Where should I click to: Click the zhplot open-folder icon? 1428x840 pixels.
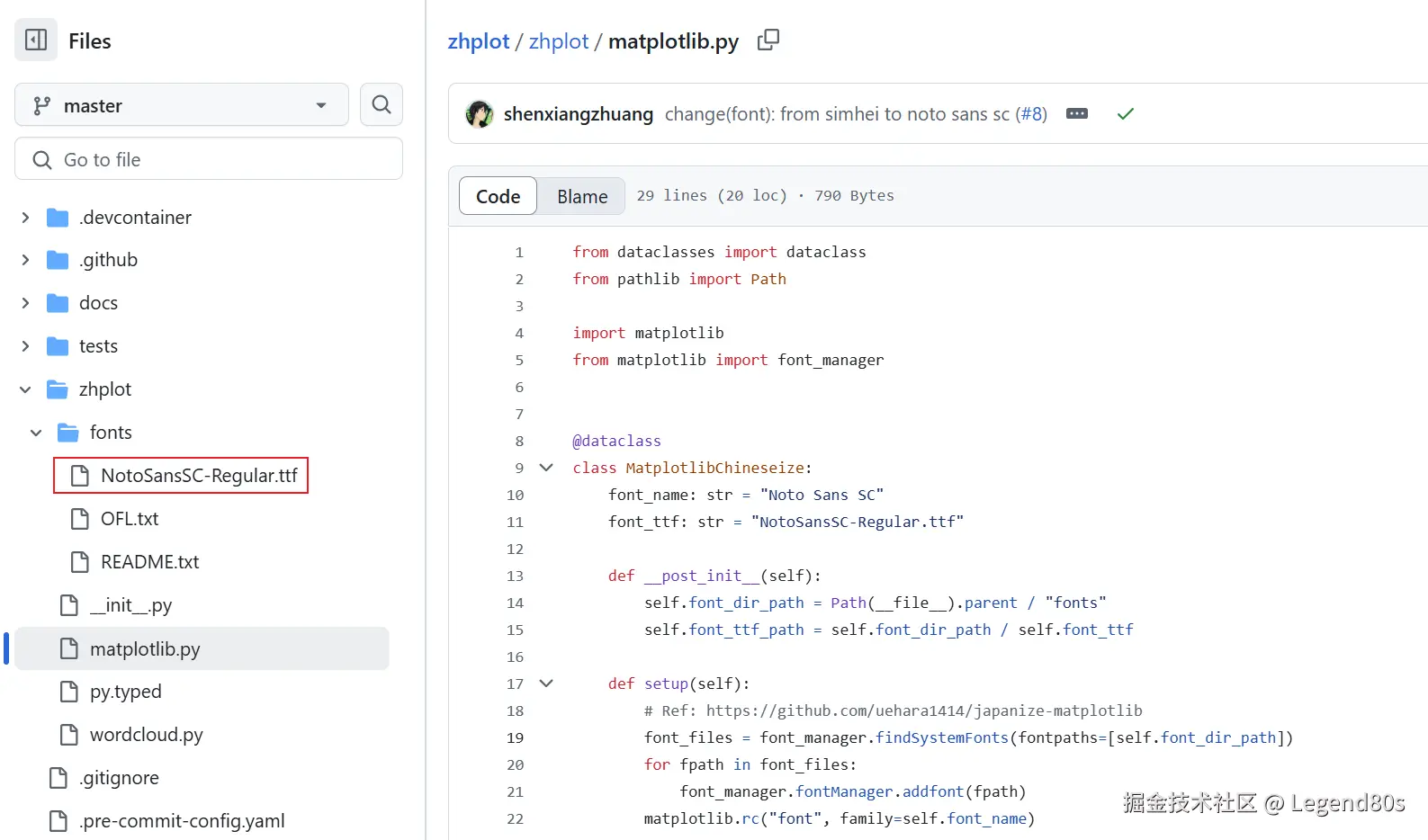[58, 389]
